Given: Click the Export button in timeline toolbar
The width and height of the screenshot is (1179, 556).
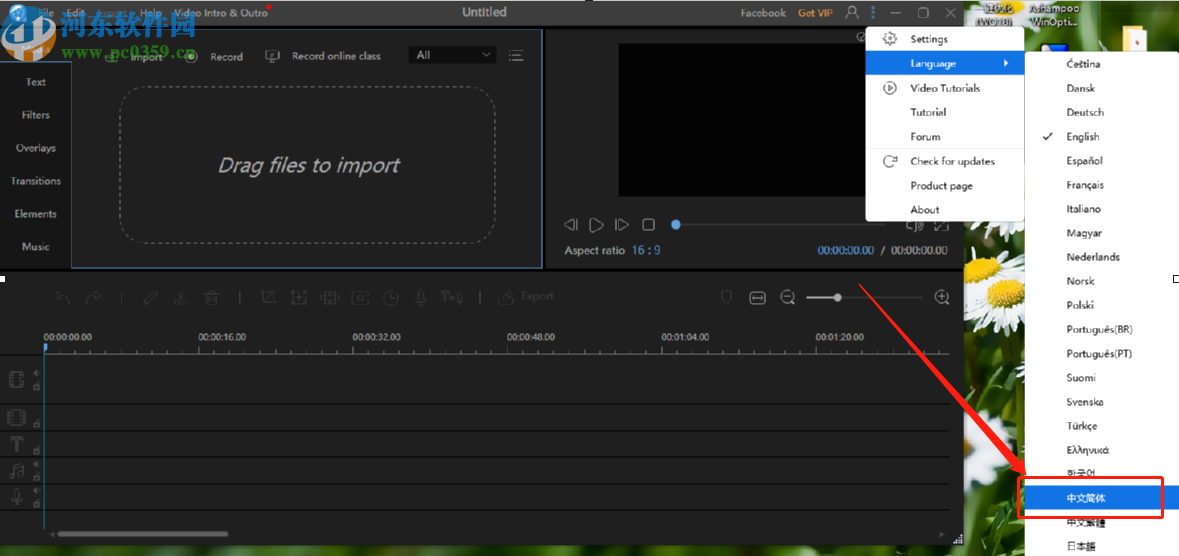Looking at the screenshot, I should 526,296.
